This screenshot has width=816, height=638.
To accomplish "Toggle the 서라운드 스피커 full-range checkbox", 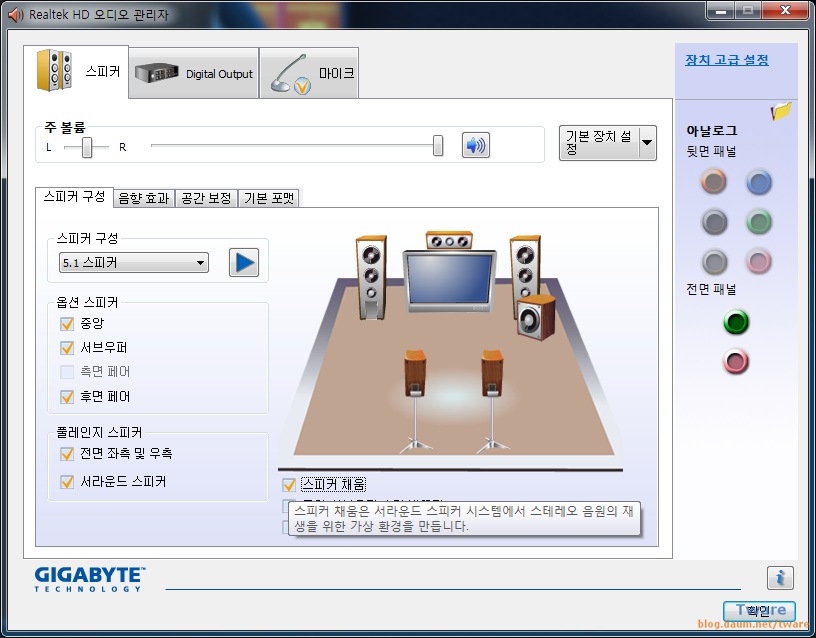I will tap(67, 482).
